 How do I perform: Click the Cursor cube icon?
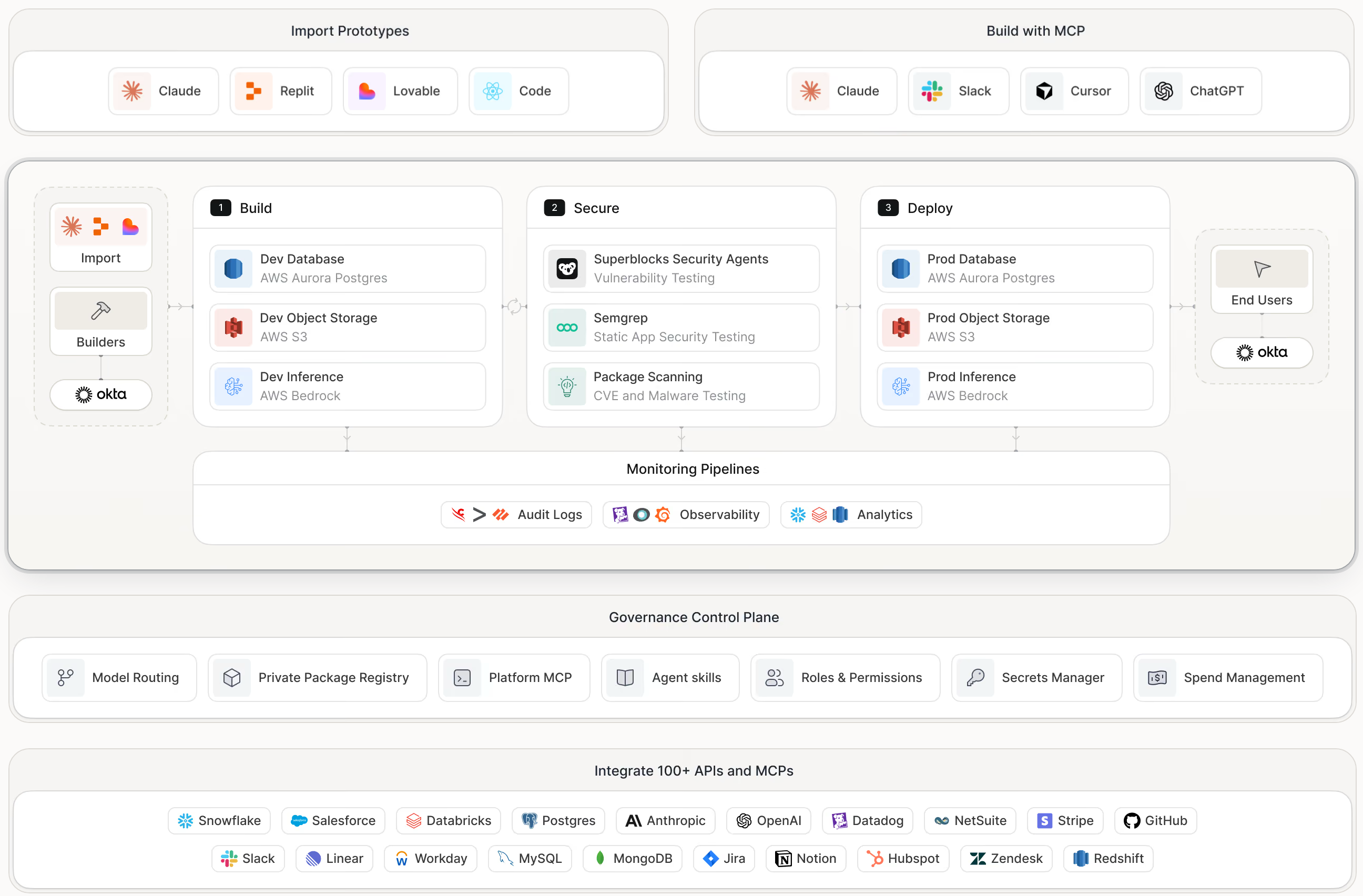(x=1044, y=91)
